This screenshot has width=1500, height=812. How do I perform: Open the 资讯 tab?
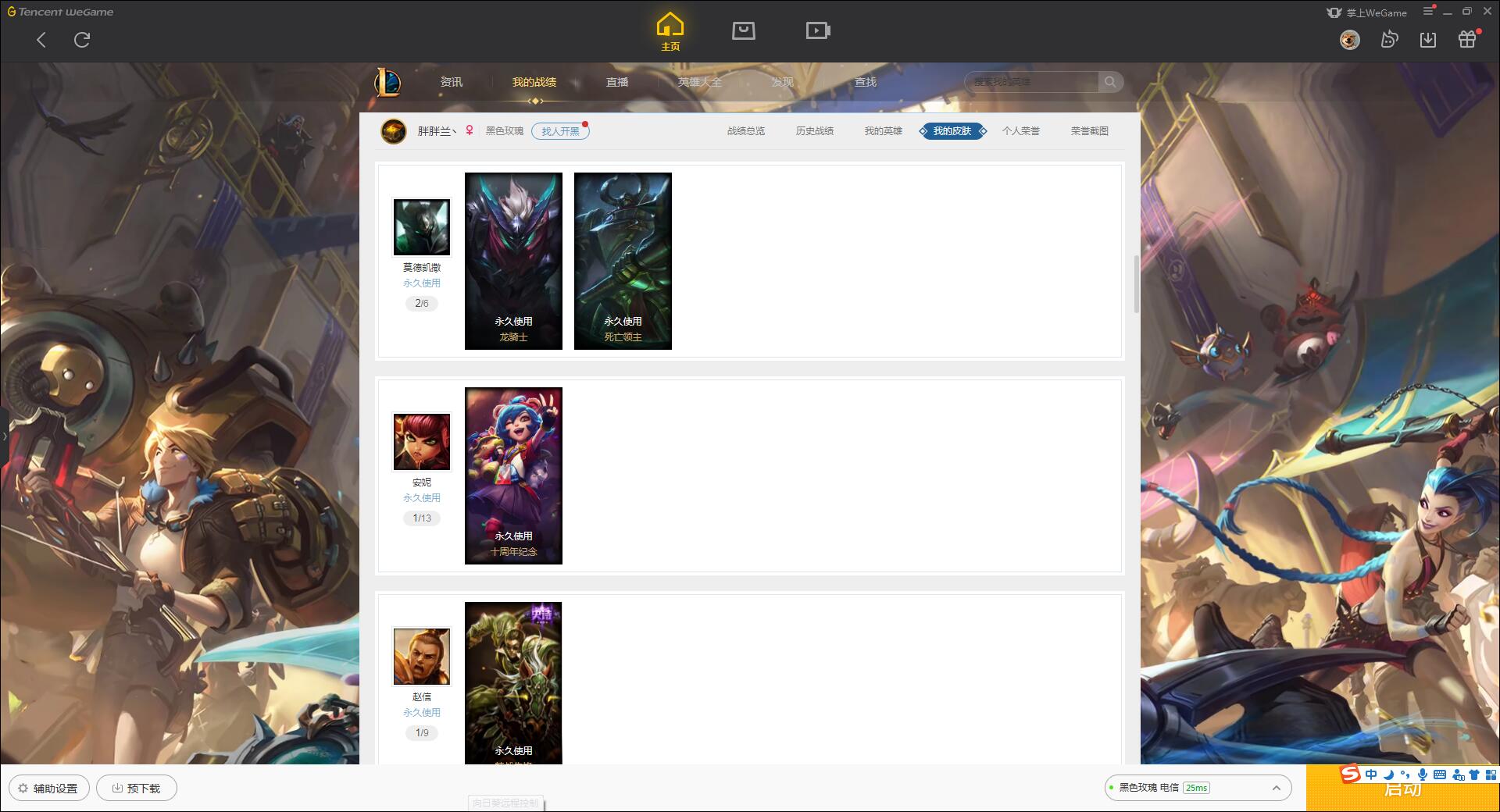coord(452,82)
